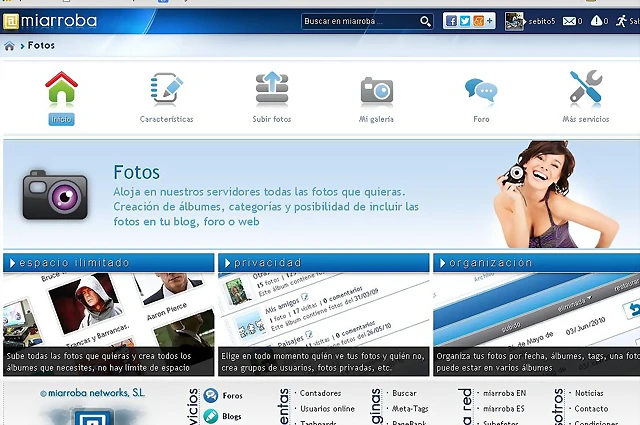Click the running man logout icon

click(x=621, y=21)
